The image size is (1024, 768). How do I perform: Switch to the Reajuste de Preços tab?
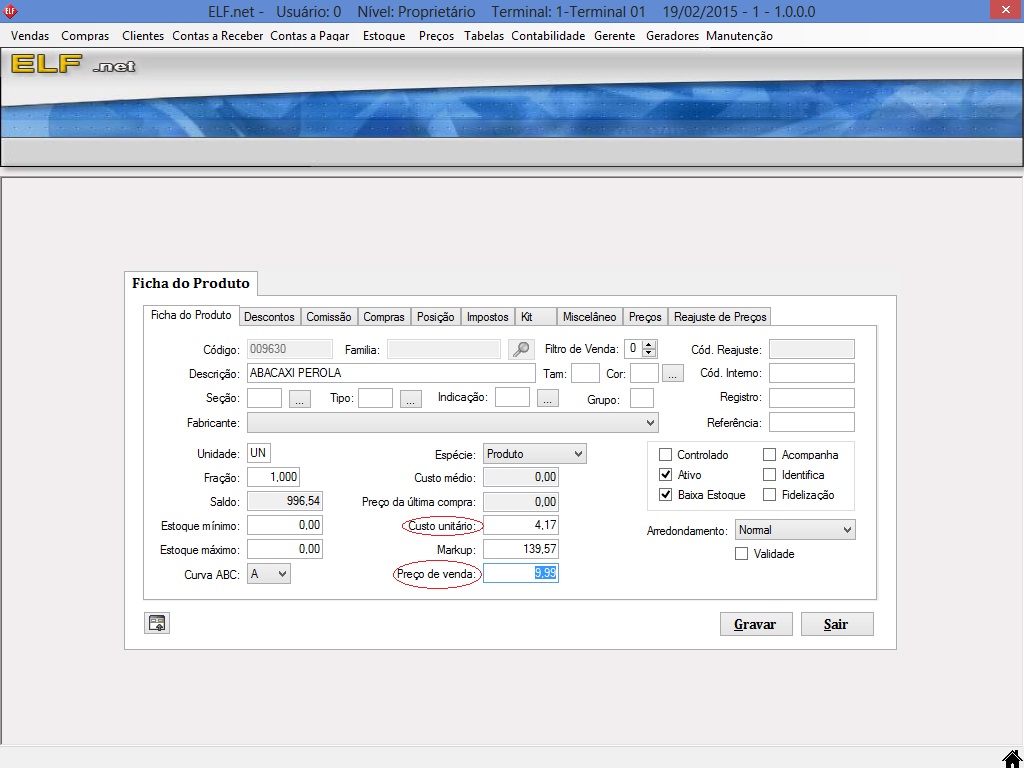click(x=720, y=317)
